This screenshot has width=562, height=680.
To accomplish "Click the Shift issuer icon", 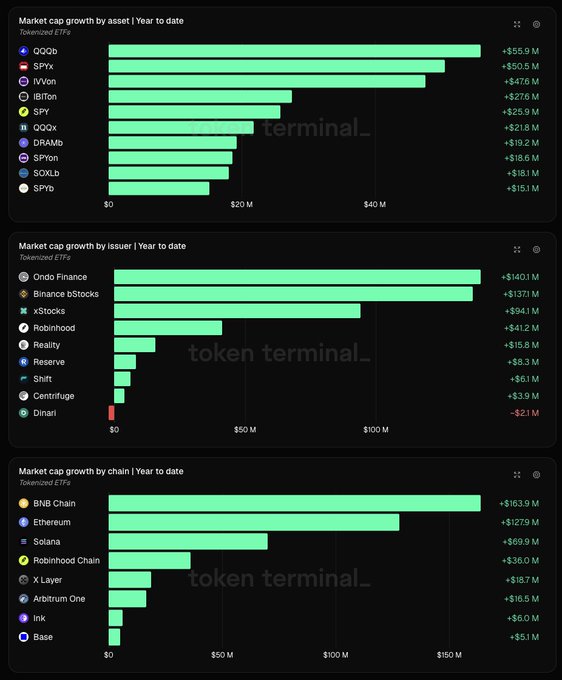I will tap(24, 379).
